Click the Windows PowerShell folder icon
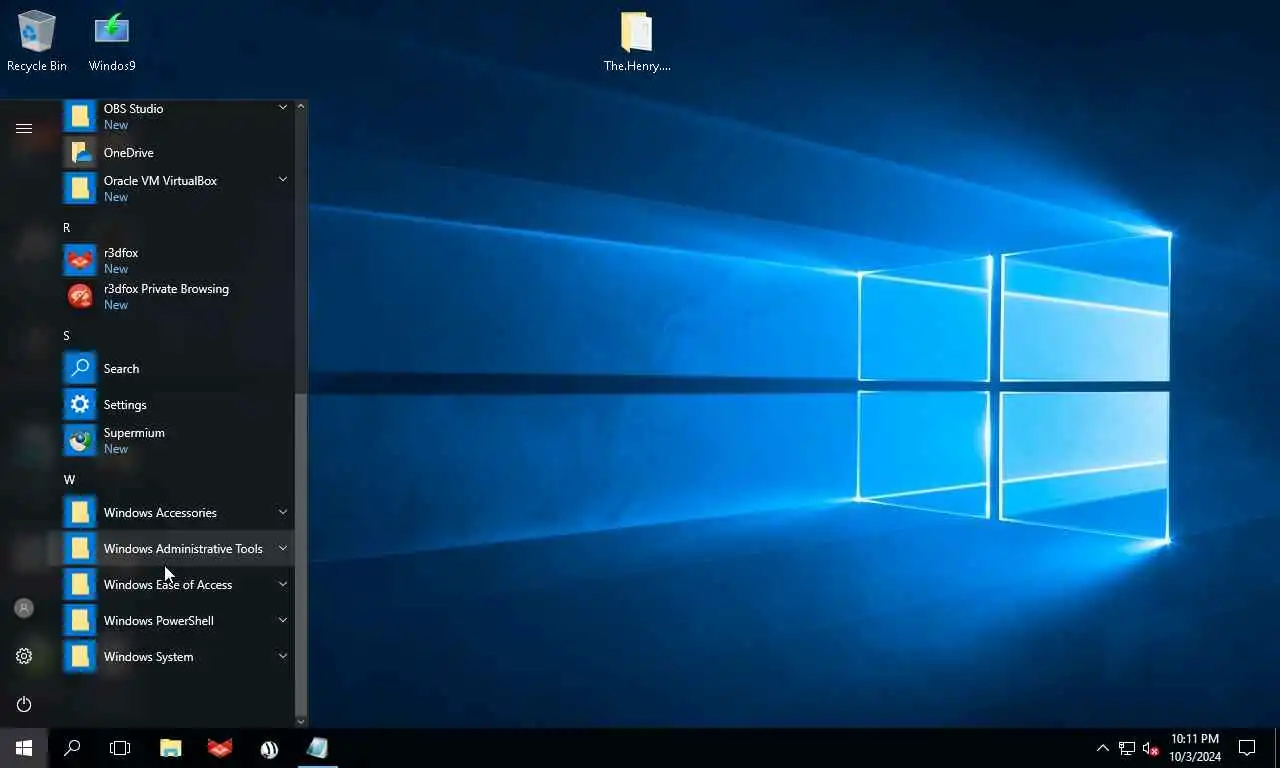 (80, 621)
